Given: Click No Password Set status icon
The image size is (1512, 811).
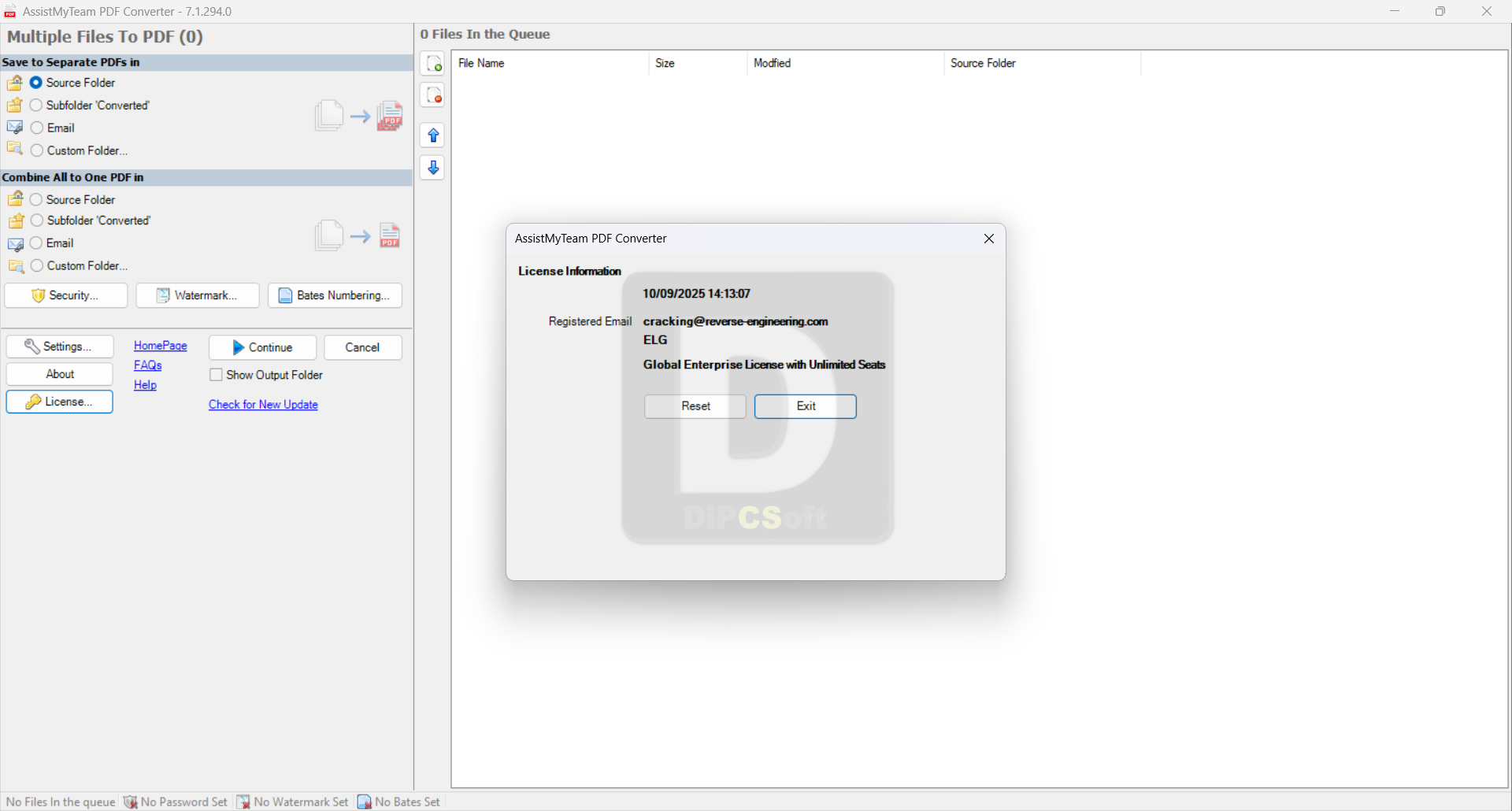Looking at the screenshot, I should 131,802.
